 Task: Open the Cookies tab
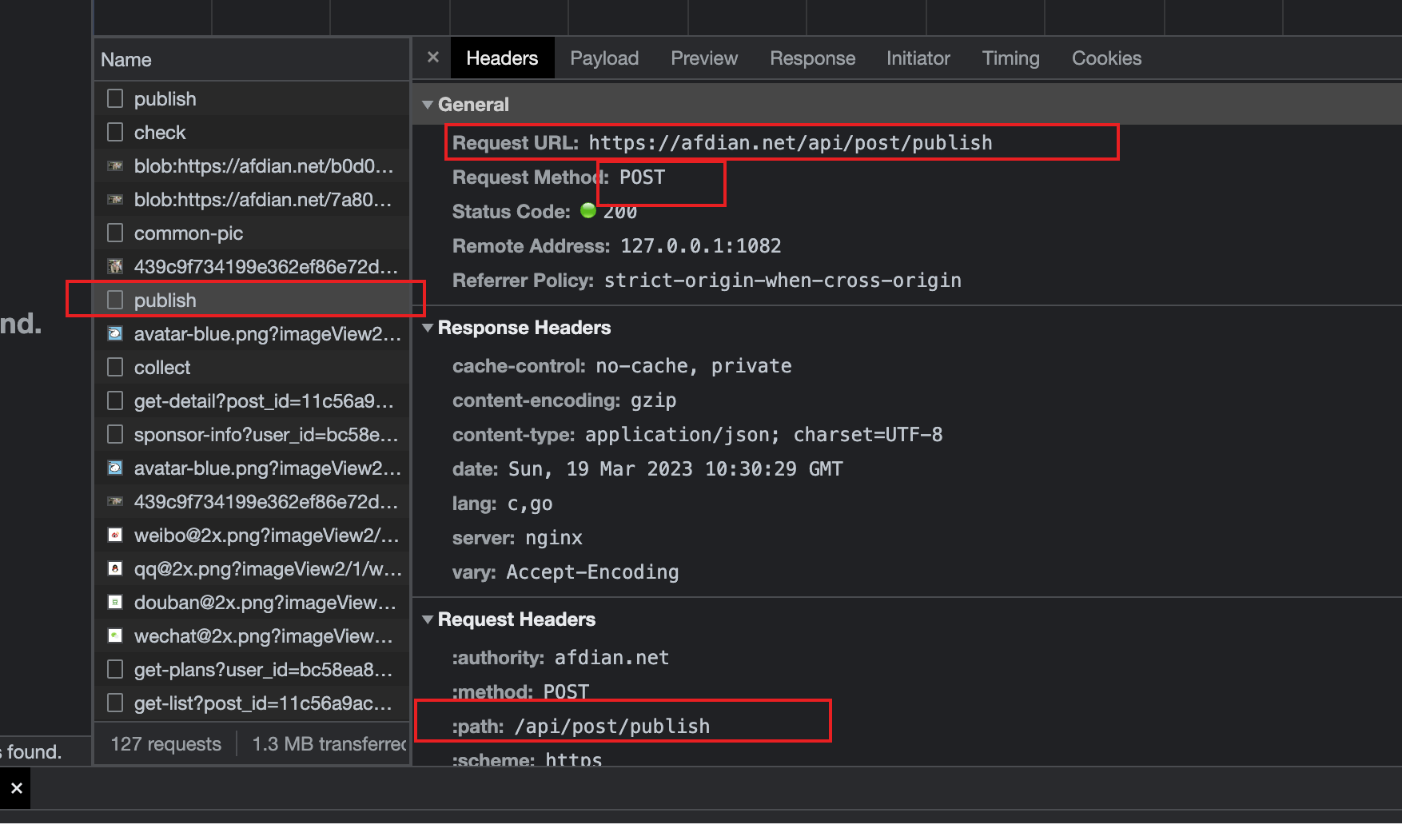1106,58
